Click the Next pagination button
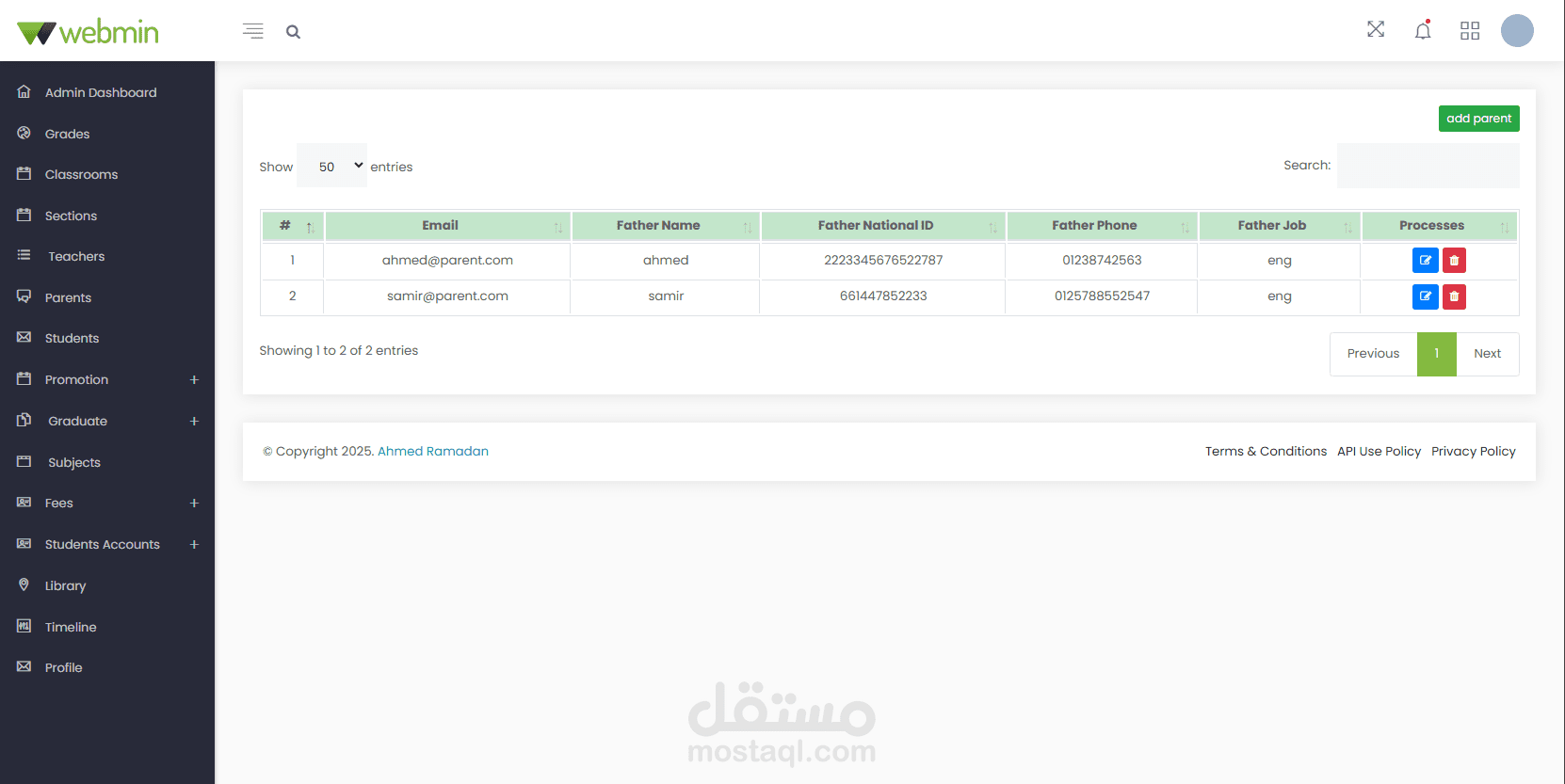The width and height of the screenshot is (1565, 784). click(x=1487, y=354)
